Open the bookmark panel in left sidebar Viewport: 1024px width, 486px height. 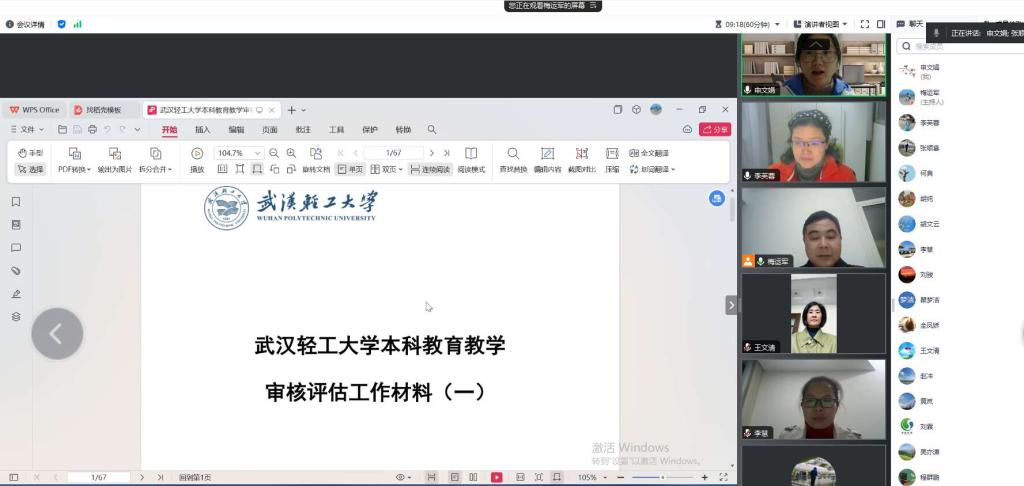tap(16, 201)
